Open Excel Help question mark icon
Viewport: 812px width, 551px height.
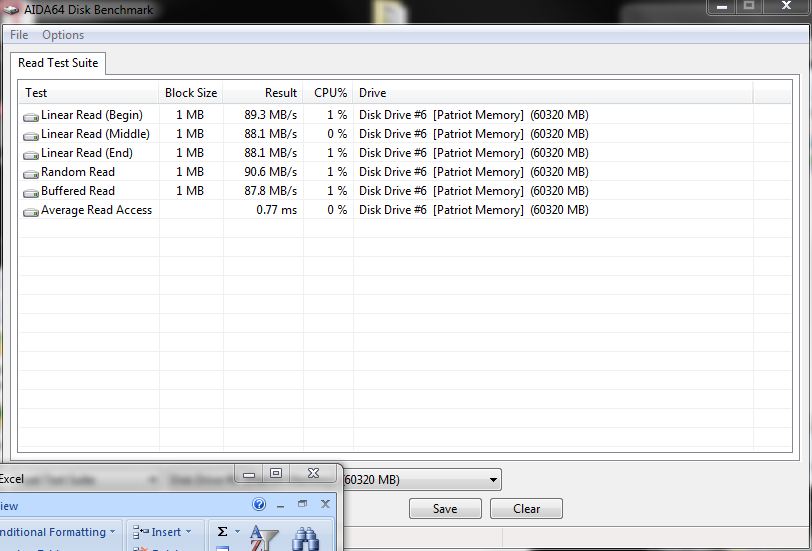[260, 505]
